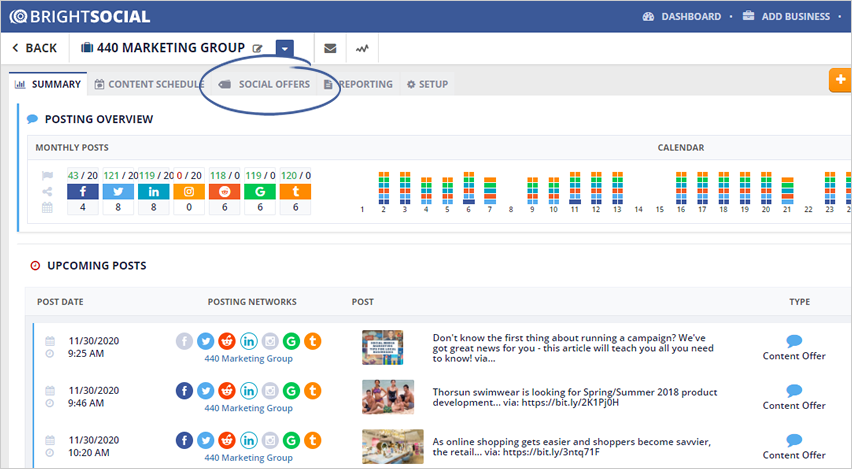Screen dimensions: 852x469
Task: Click the edit pencil next to business name
Action: (x=258, y=48)
